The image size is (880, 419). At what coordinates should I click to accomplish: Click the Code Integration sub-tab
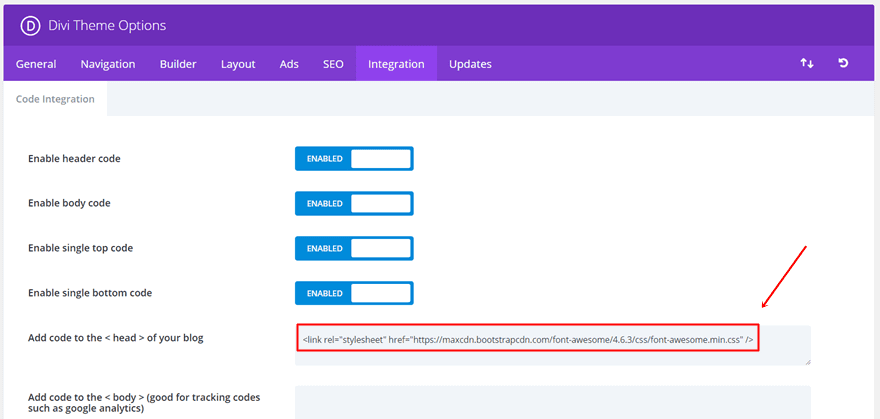tap(55, 99)
